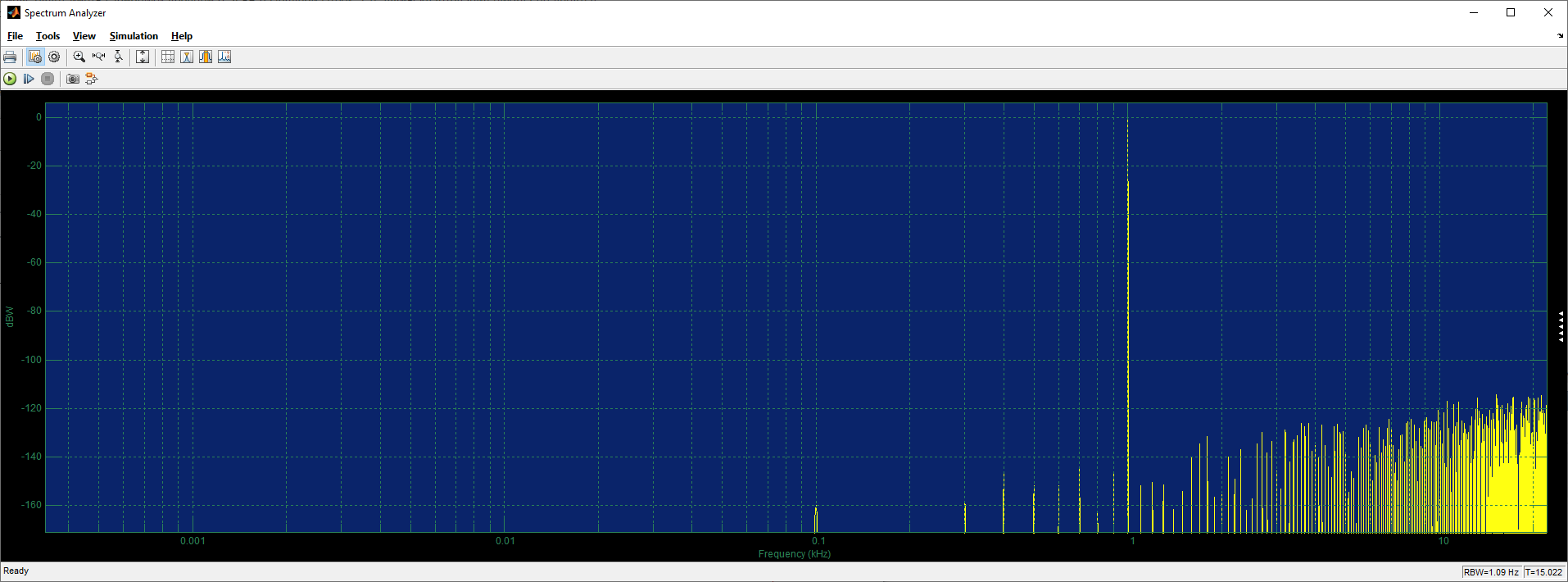This screenshot has height=582, width=1568.
Task: Toggle Cursor Measurements panel
Action: pyautogui.click(x=168, y=57)
